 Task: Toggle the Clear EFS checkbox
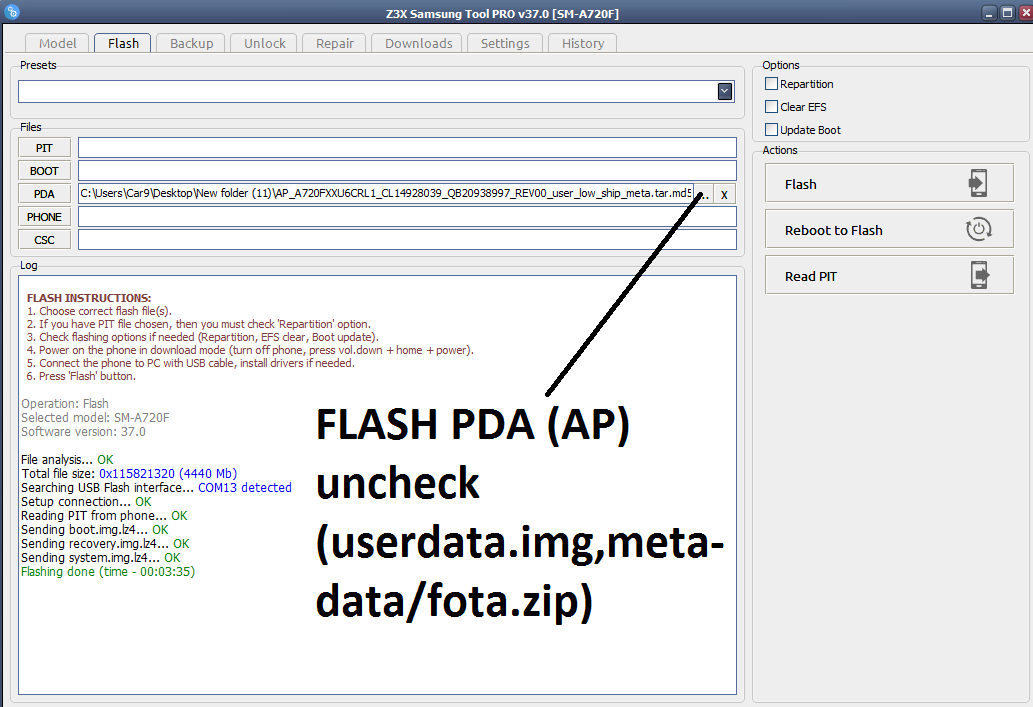(771, 107)
